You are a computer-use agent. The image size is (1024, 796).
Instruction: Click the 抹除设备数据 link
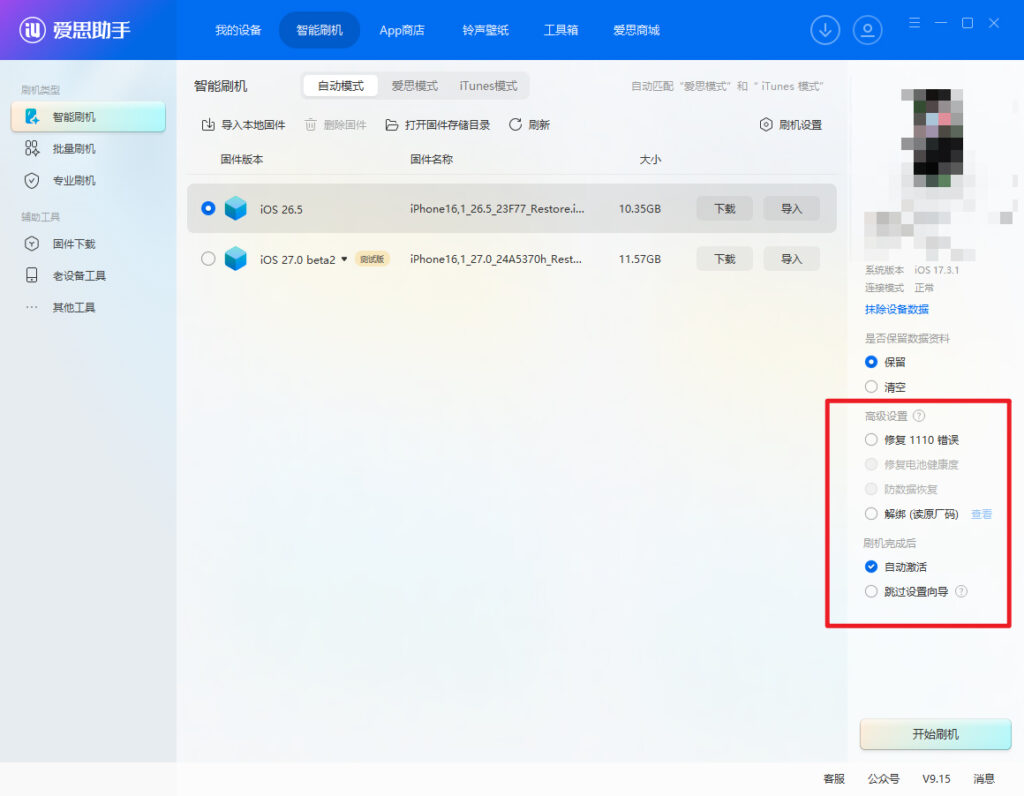click(x=896, y=309)
